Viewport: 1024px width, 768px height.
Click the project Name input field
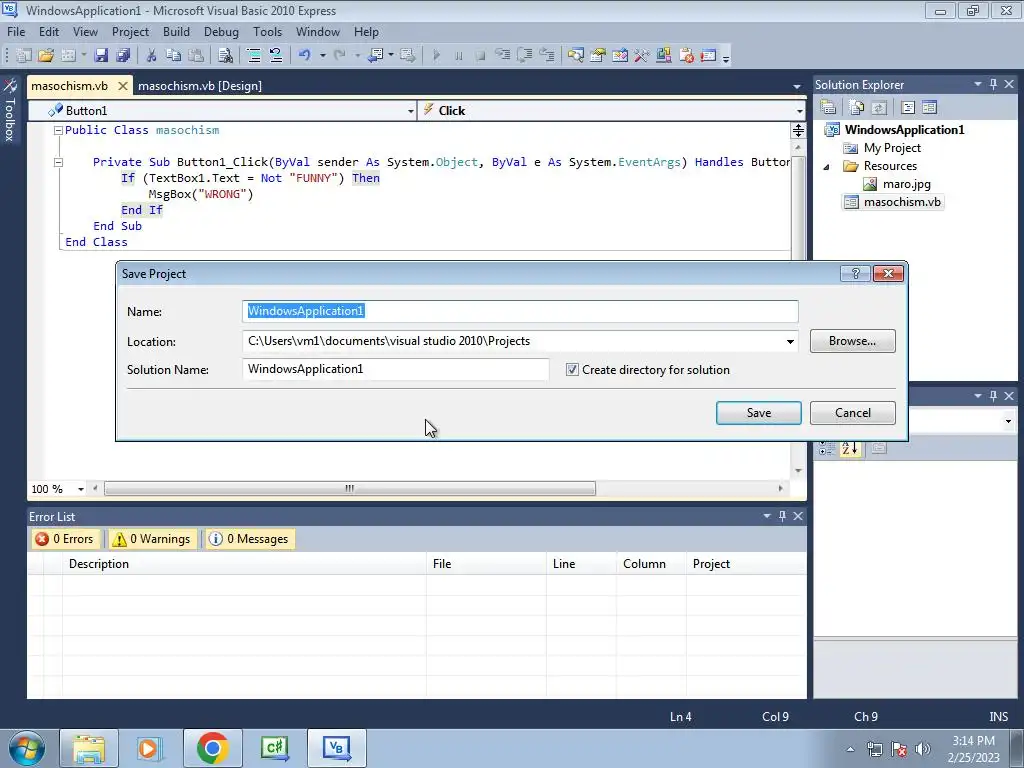coord(520,311)
